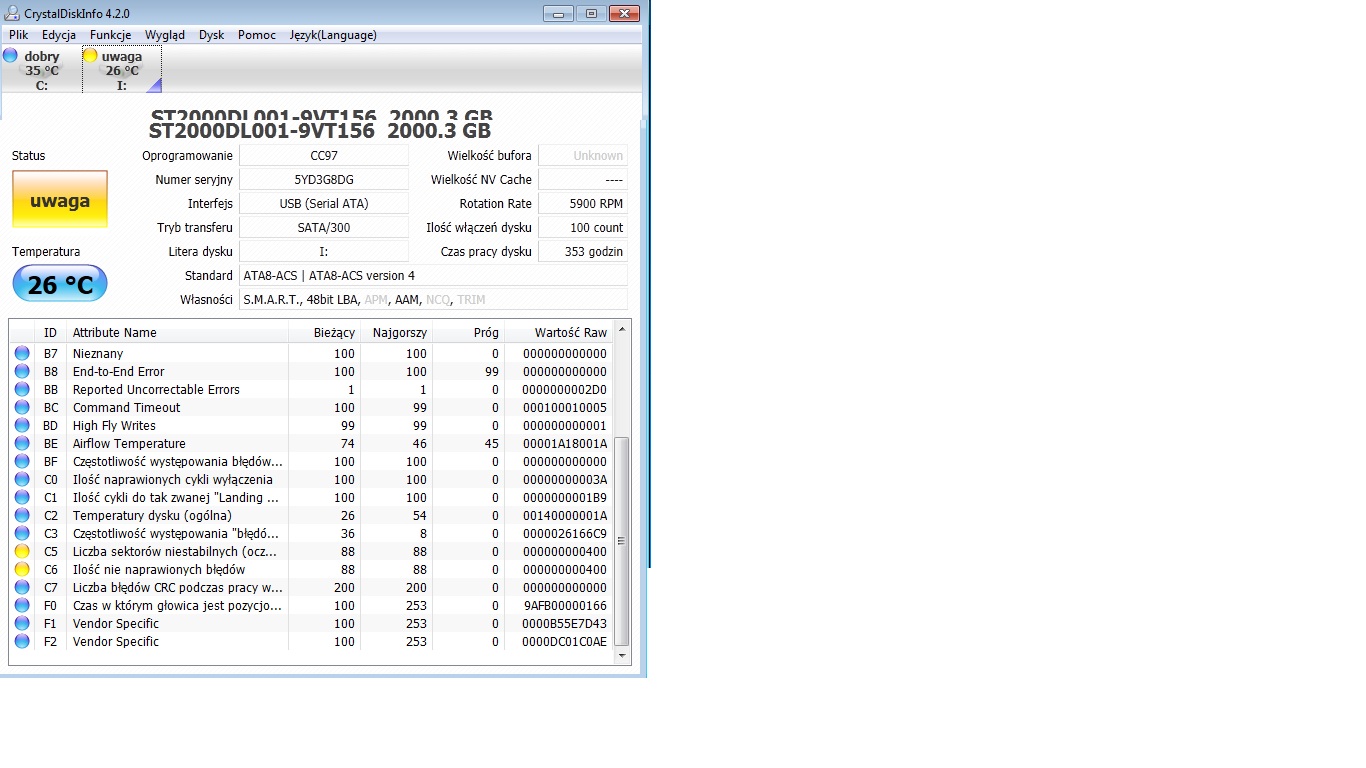The image size is (1366, 768).
Task: Click the status icon of Reported Uncorrectable Errors
Action: pos(22,389)
